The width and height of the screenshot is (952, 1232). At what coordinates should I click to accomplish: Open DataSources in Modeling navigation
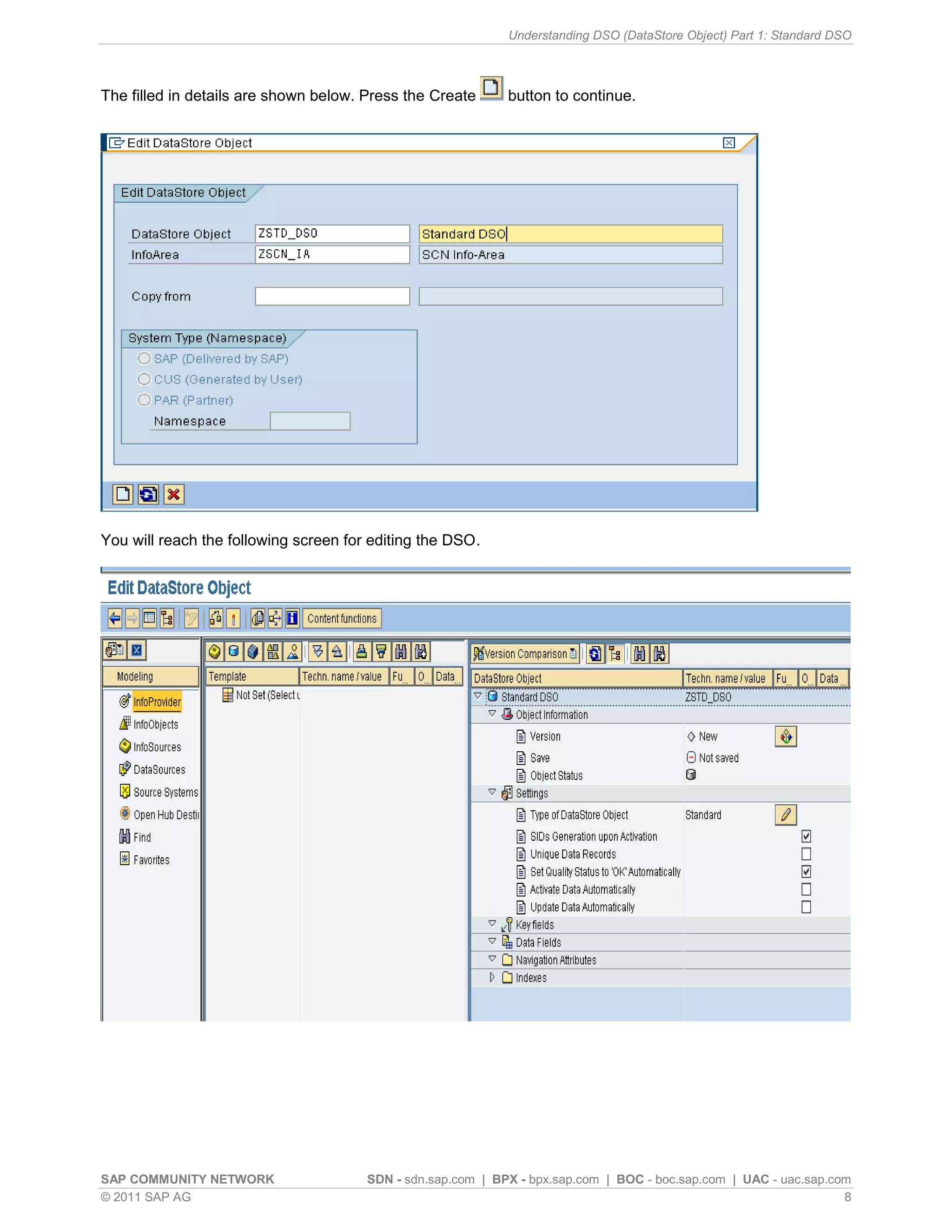click(159, 770)
